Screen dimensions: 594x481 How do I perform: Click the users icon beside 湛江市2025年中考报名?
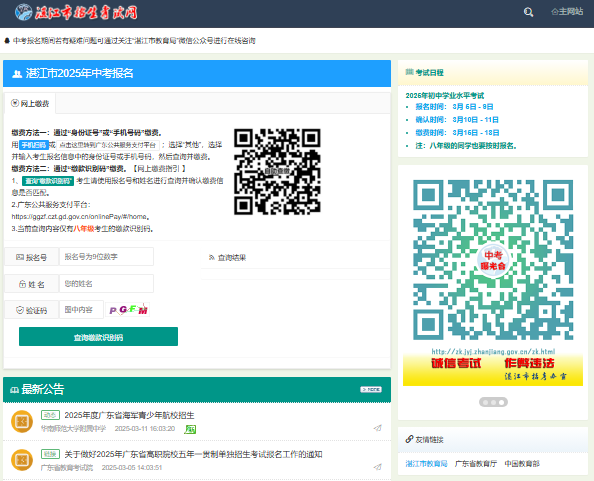[x=17, y=73]
